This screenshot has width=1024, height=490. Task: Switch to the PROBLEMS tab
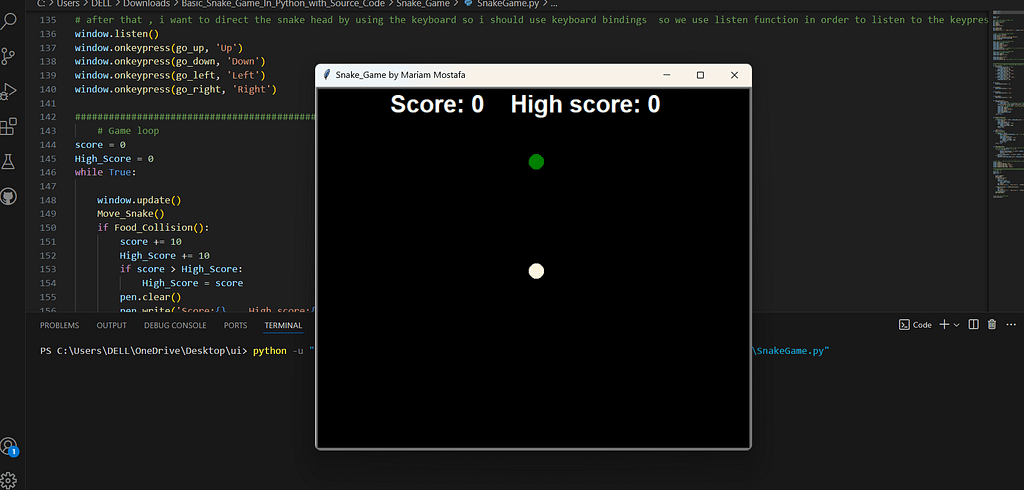(59, 325)
